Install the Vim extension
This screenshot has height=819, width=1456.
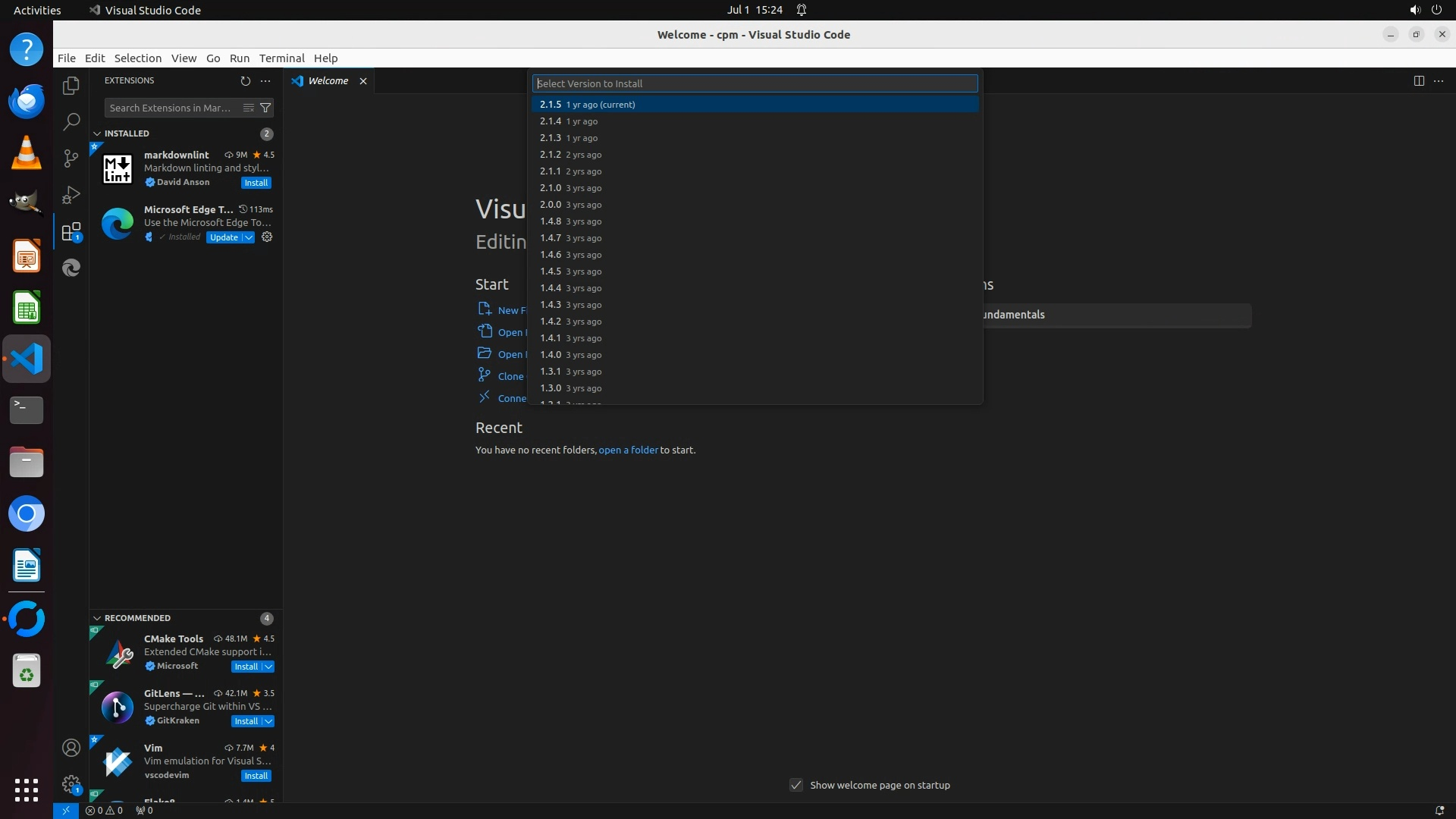pyautogui.click(x=256, y=776)
